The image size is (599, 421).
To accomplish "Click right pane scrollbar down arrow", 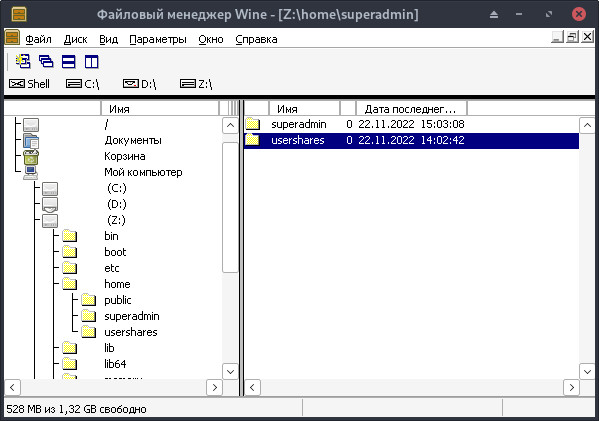I will 587,371.
